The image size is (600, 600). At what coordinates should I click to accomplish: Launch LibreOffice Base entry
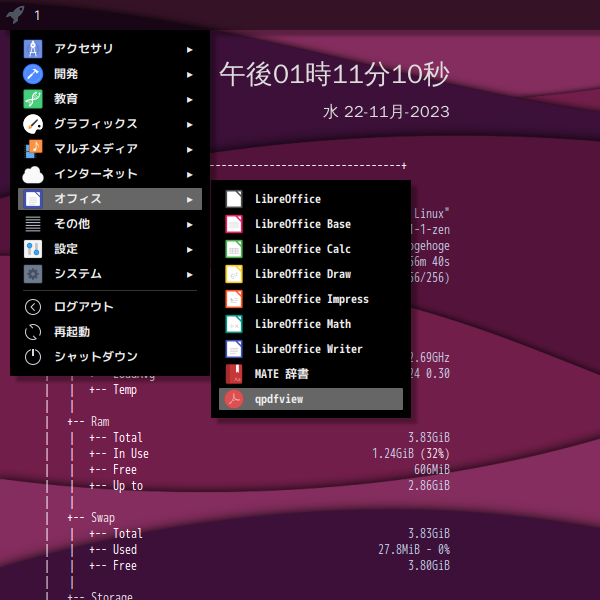[311, 224]
